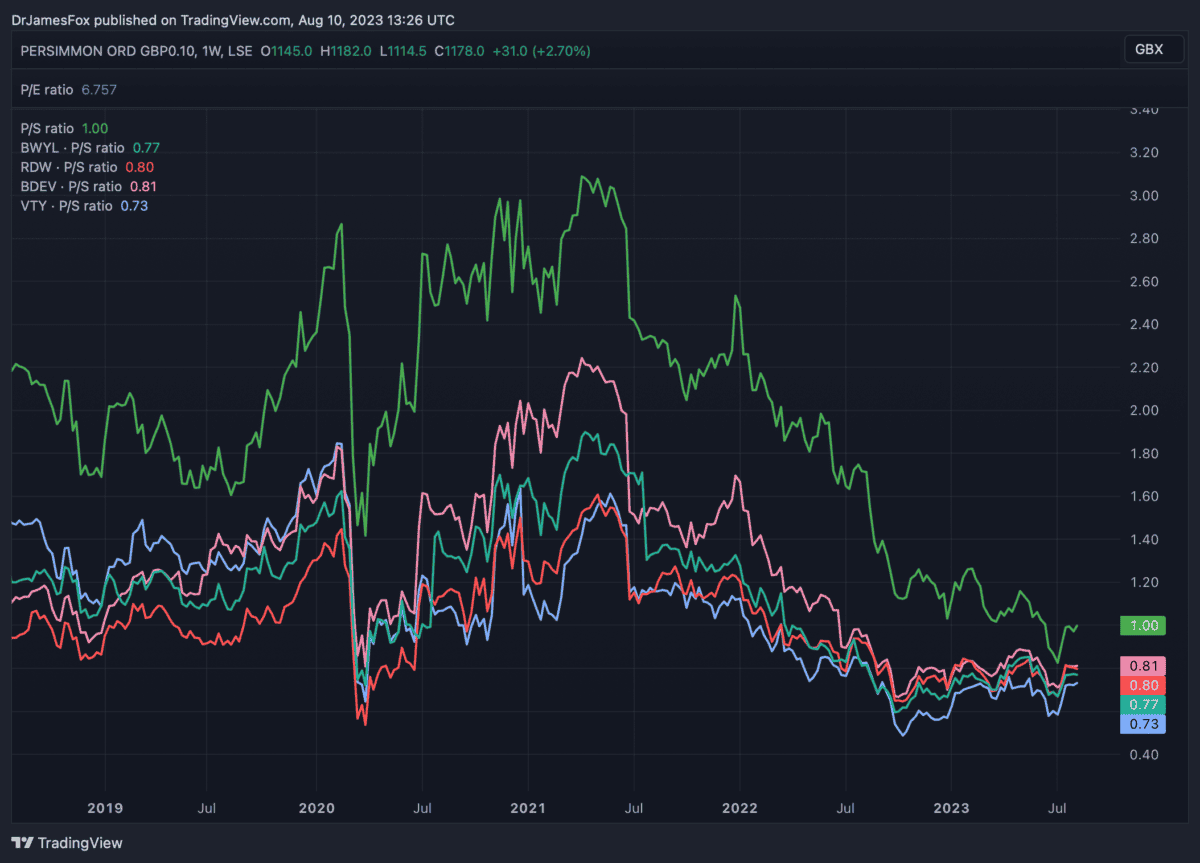Click the 3.00 level on price scale
This screenshot has width=1200, height=863.
tap(1143, 195)
